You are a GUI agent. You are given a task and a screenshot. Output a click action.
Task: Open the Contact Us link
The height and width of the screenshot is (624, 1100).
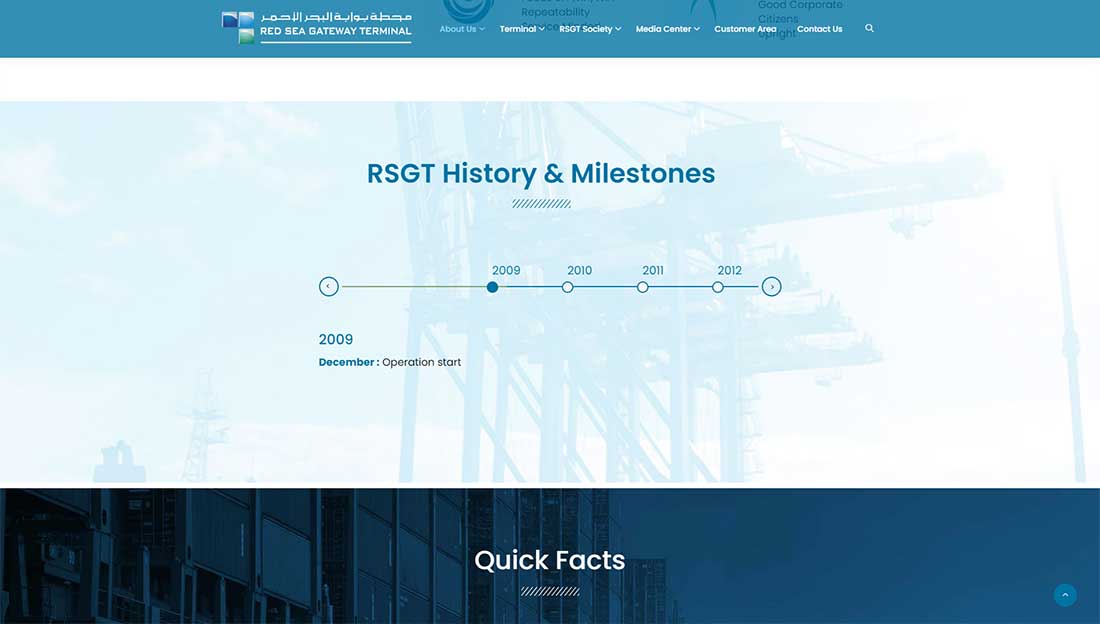819,29
